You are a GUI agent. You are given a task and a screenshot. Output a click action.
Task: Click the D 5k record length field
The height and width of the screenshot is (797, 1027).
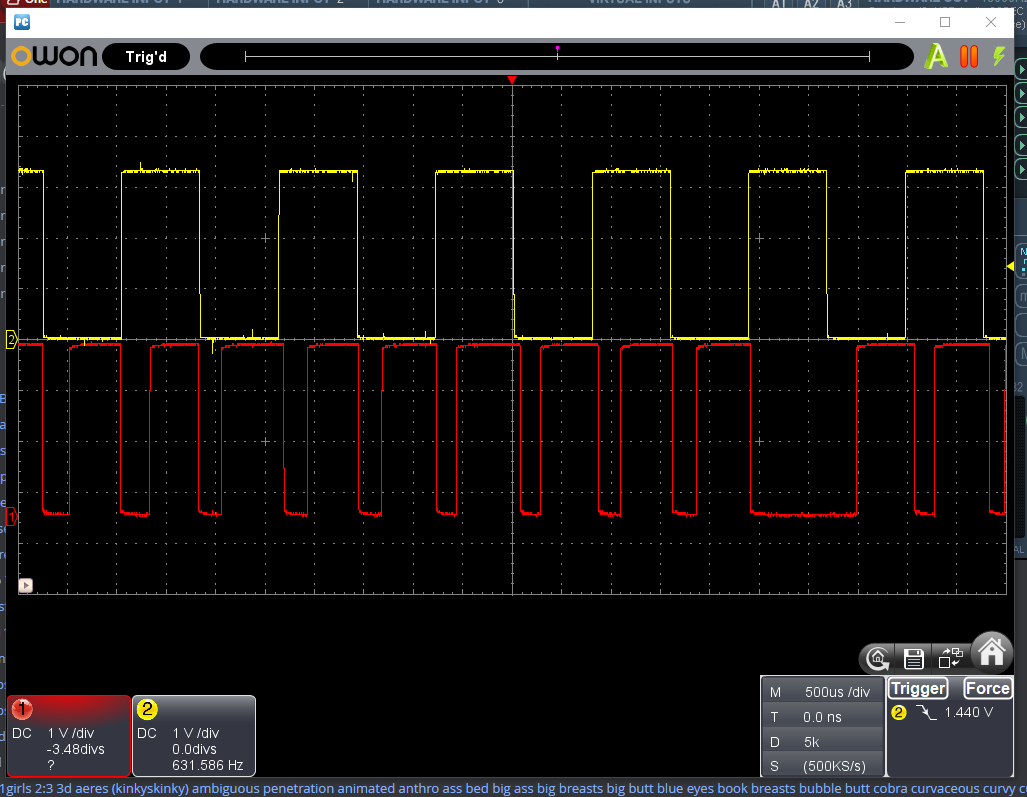(x=823, y=742)
